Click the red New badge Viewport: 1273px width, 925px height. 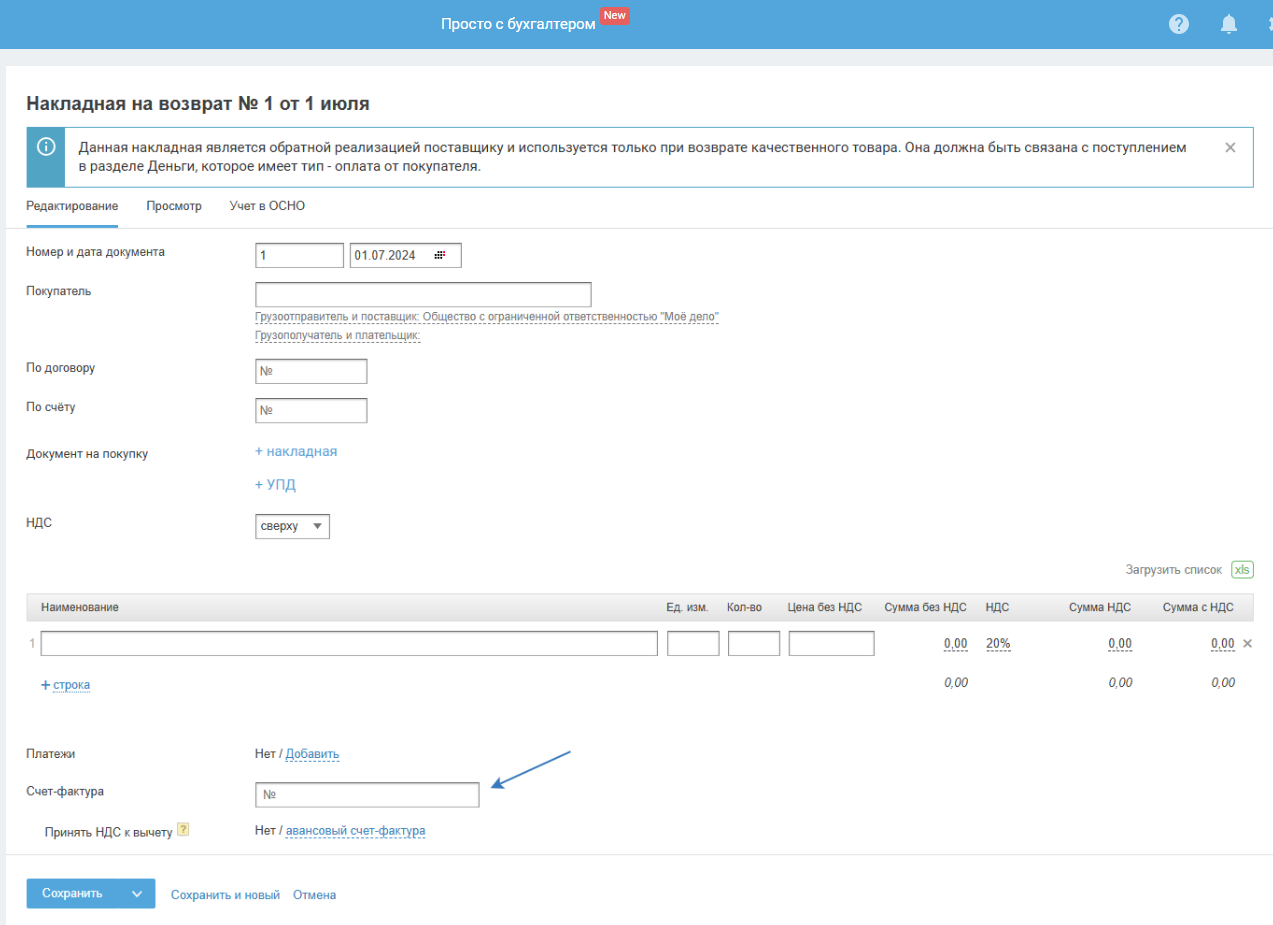[614, 16]
